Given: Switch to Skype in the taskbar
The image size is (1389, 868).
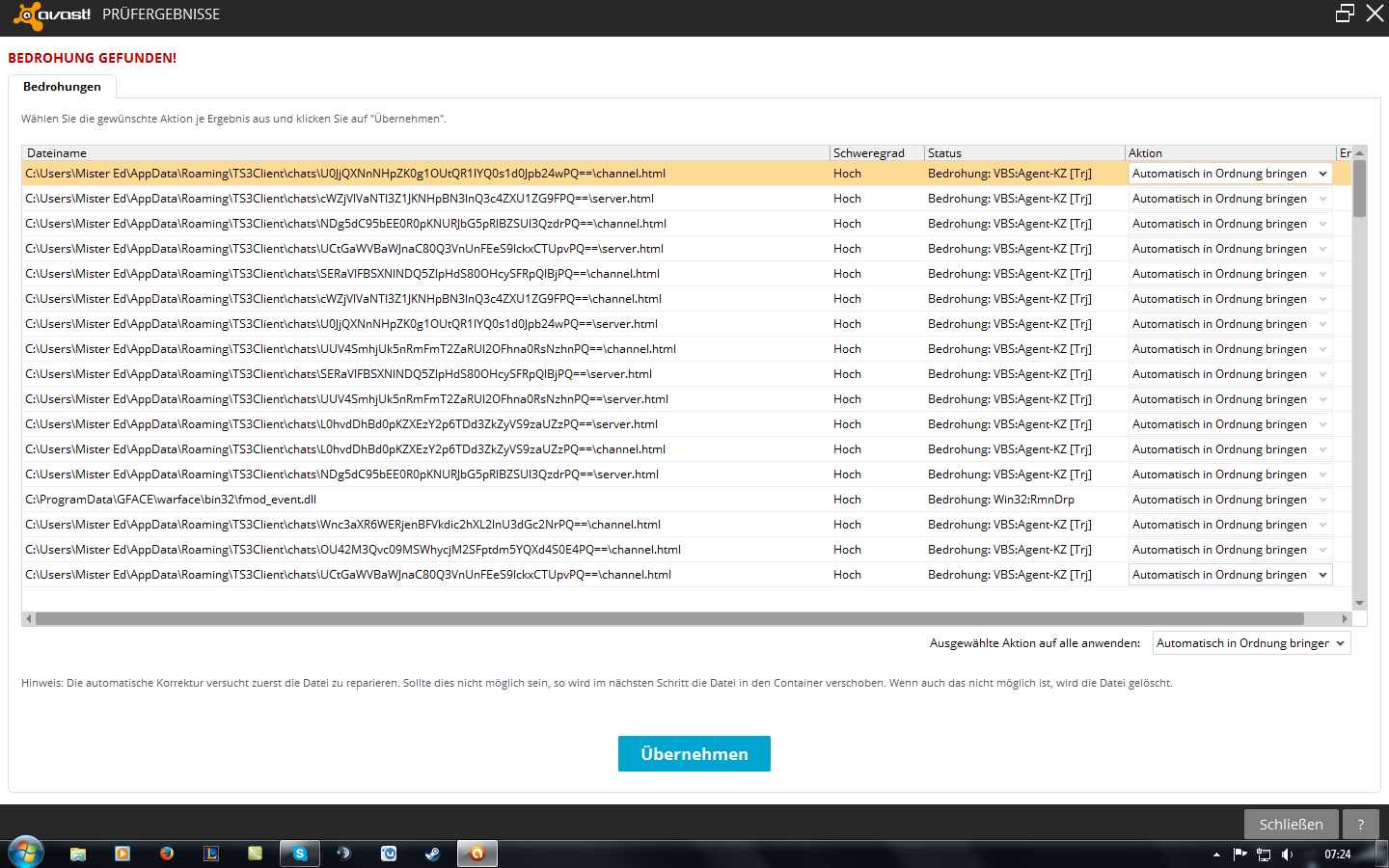Looking at the screenshot, I should (x=300, y=854).
